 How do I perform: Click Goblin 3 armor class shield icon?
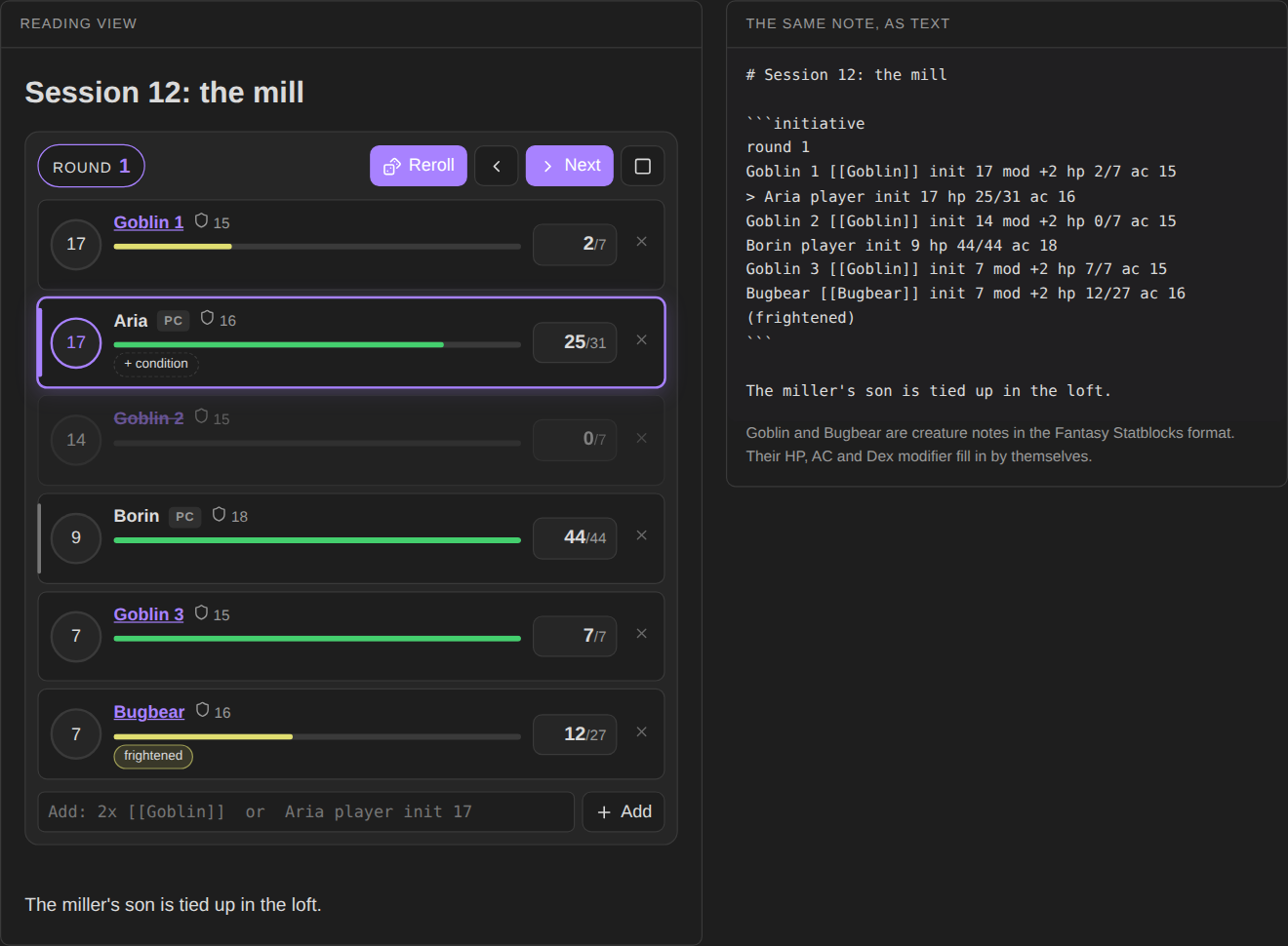pos(201,613)
